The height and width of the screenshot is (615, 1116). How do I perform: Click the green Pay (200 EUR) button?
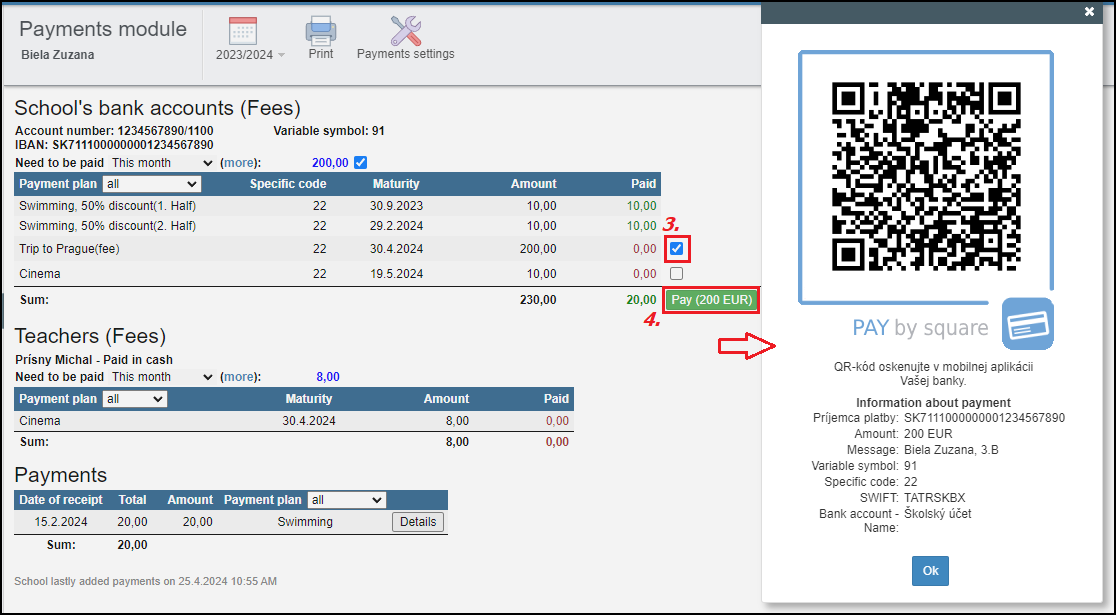click(712, 300)
